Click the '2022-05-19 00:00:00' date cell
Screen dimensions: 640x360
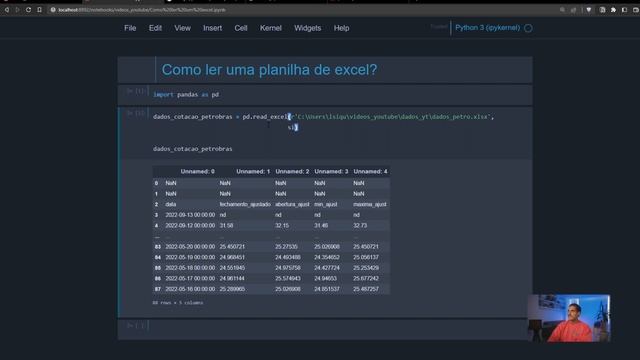tap(190, 257)
